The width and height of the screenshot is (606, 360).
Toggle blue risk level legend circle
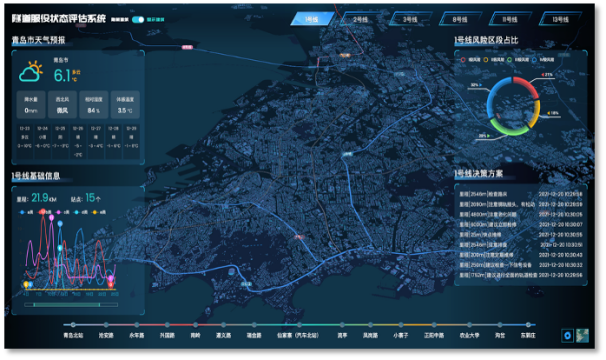[x=534, y=60]
